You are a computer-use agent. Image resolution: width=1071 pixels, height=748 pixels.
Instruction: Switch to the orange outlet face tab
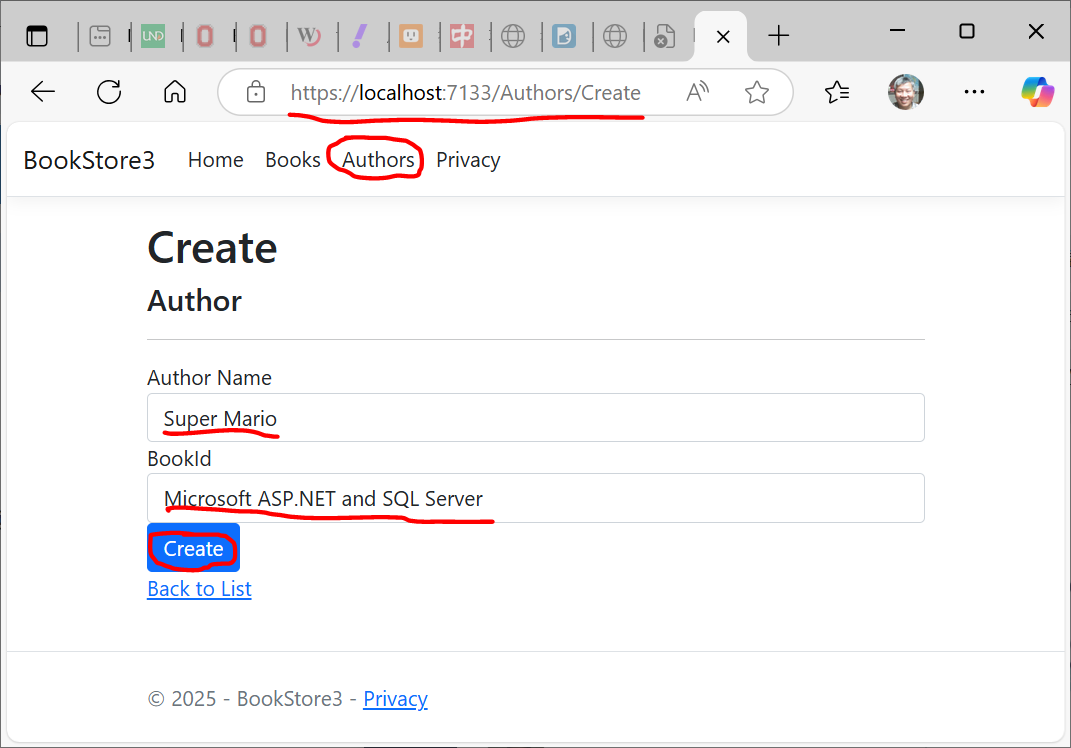click(411, 36)
